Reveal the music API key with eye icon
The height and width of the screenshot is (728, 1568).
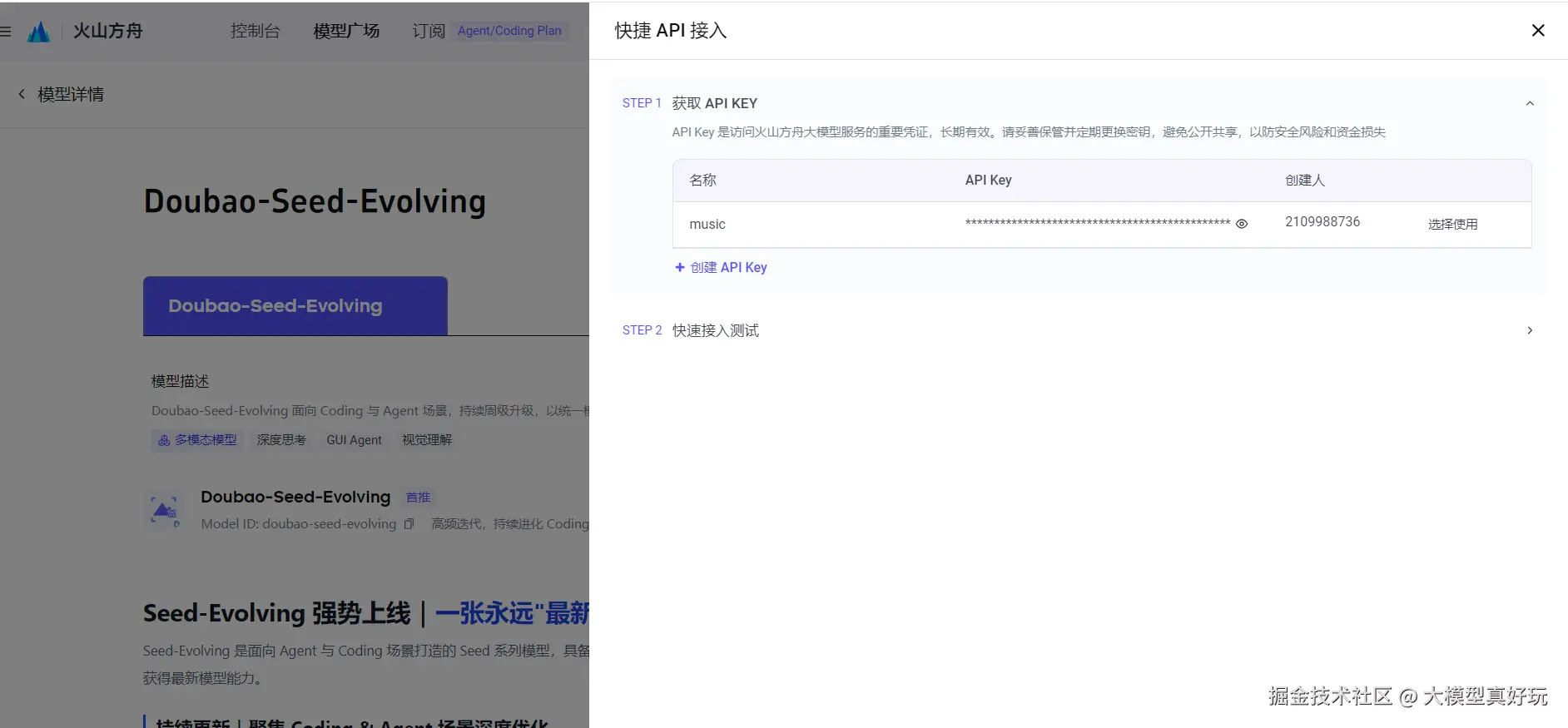click(x=1242, y=224)
